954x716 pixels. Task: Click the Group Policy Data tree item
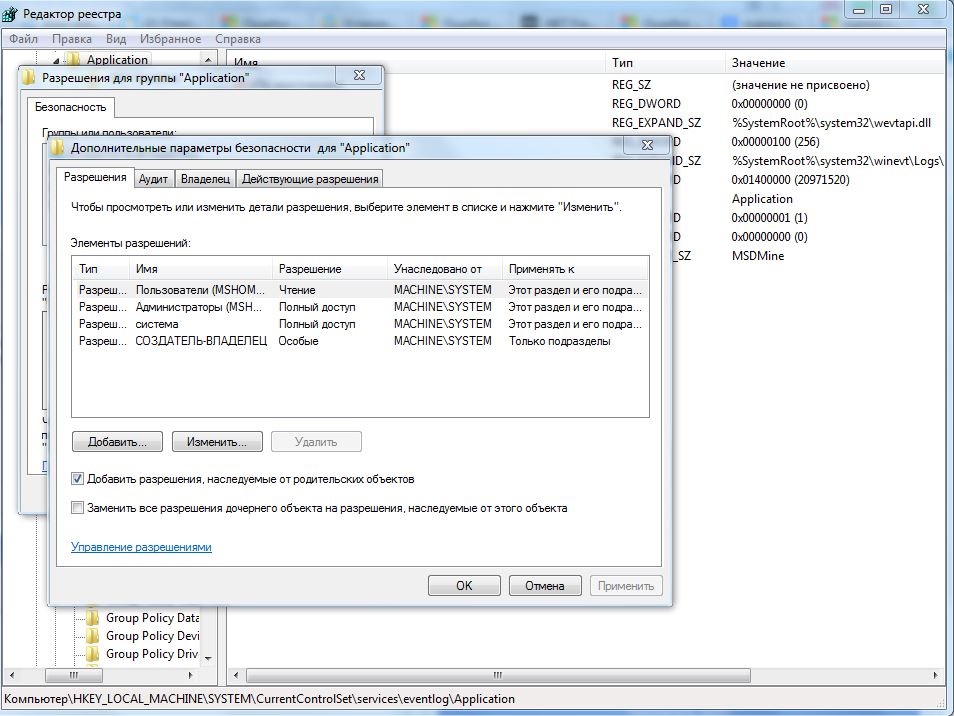152,617
